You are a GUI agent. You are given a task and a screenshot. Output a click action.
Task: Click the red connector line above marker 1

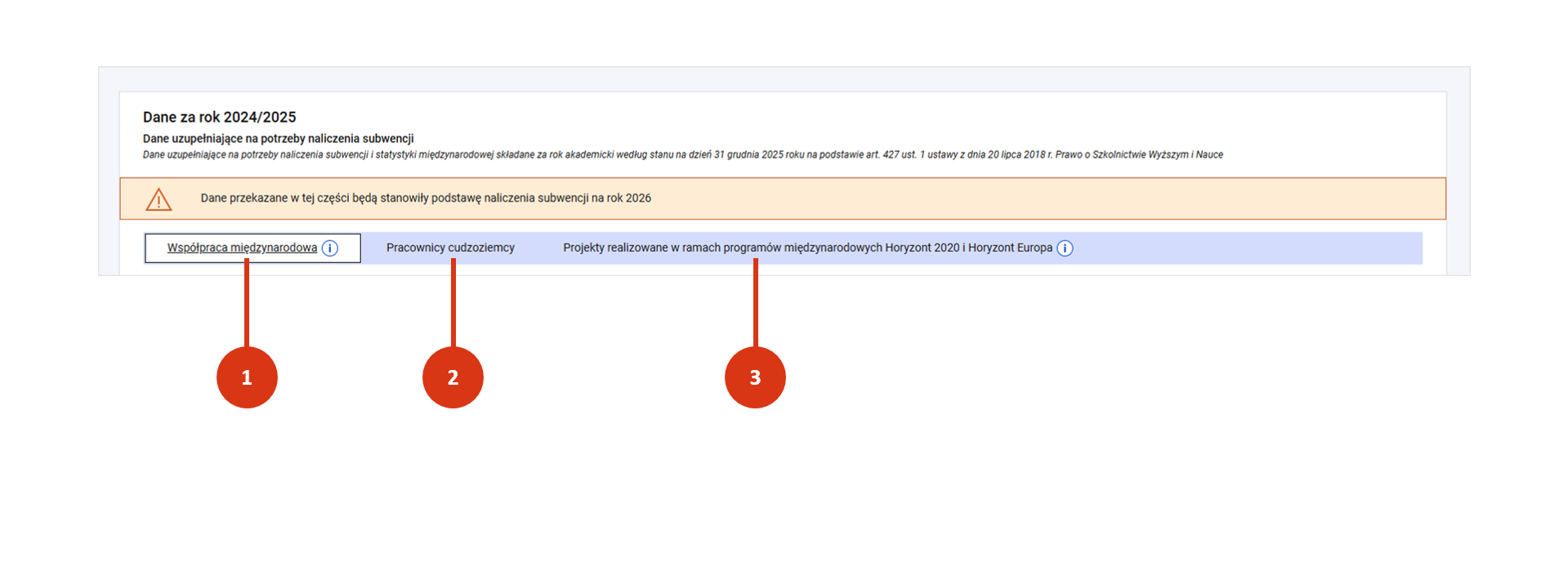click(247, 306)
